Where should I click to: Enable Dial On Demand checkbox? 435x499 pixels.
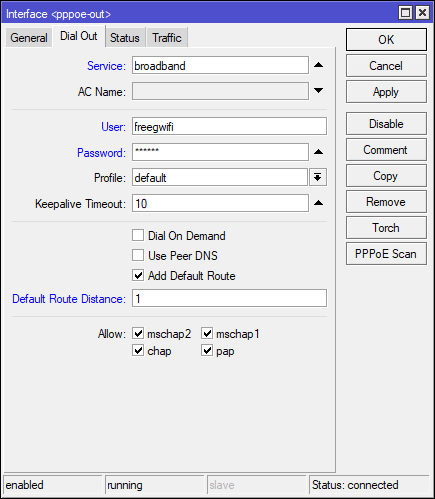pos(138,235)
